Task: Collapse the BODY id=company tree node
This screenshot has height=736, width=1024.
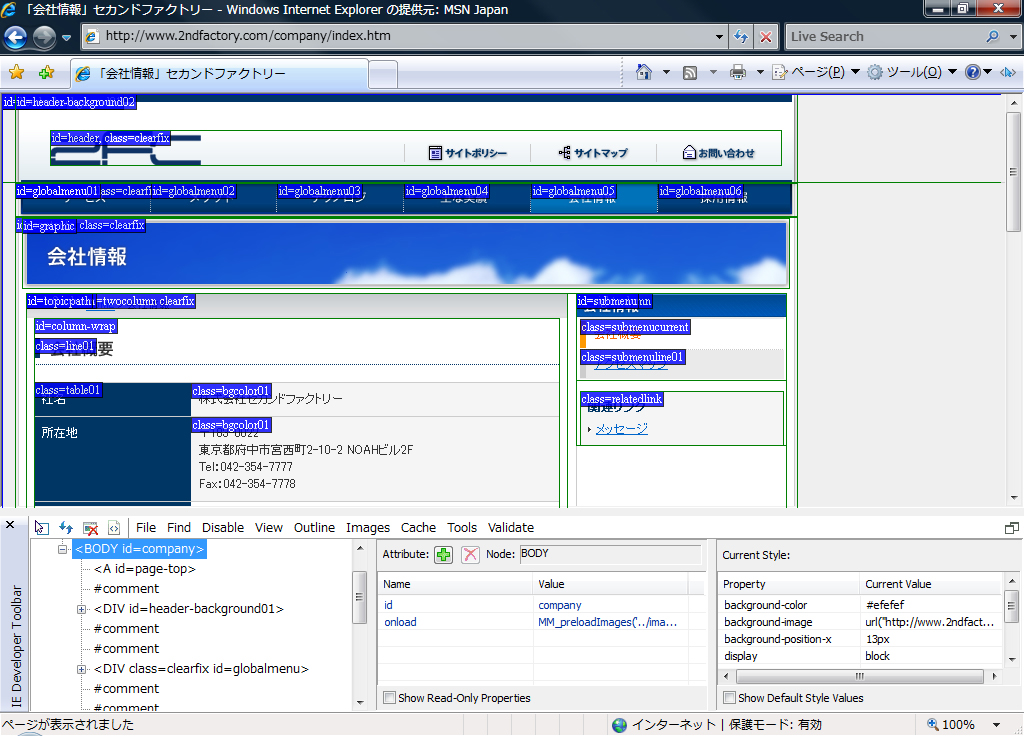Action: click(x=63, y=549)
